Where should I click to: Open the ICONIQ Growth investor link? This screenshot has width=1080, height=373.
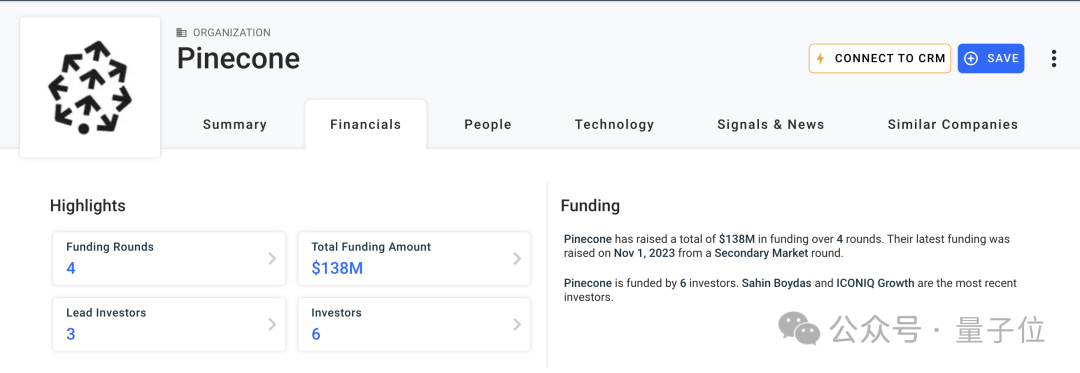pyautogui.click(x=875, y=284)
